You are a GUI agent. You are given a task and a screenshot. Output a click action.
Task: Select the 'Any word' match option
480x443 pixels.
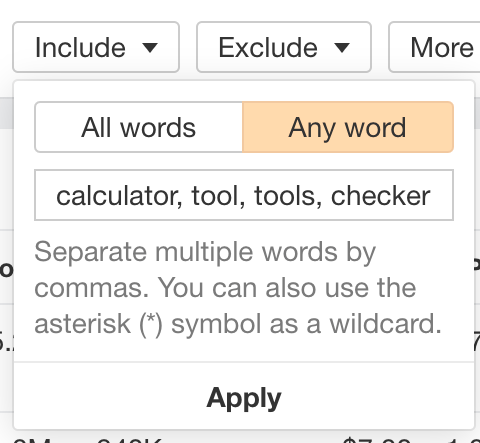click(x=348, y=127)
